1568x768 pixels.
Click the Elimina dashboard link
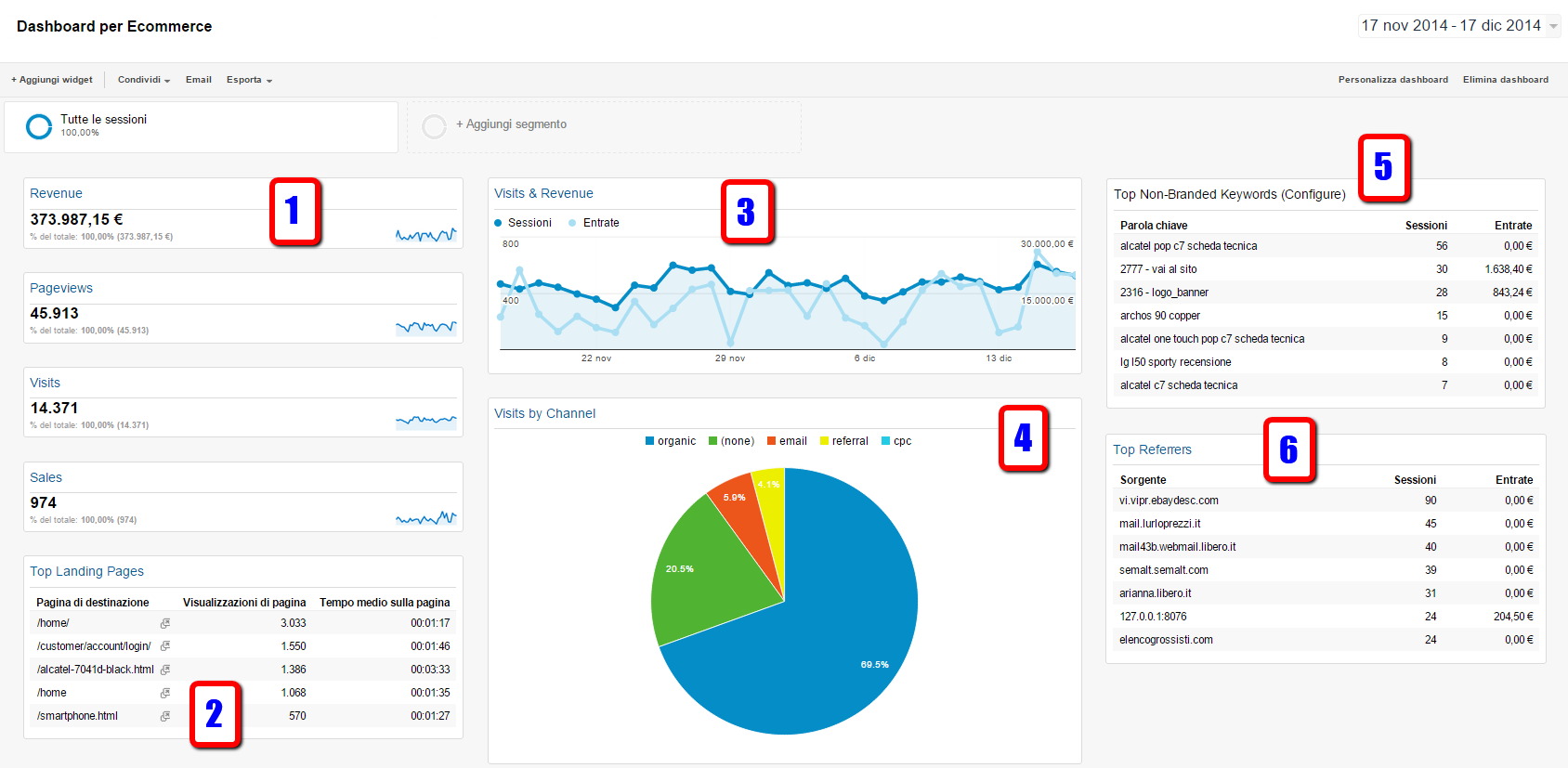(x=1505, y=80)
